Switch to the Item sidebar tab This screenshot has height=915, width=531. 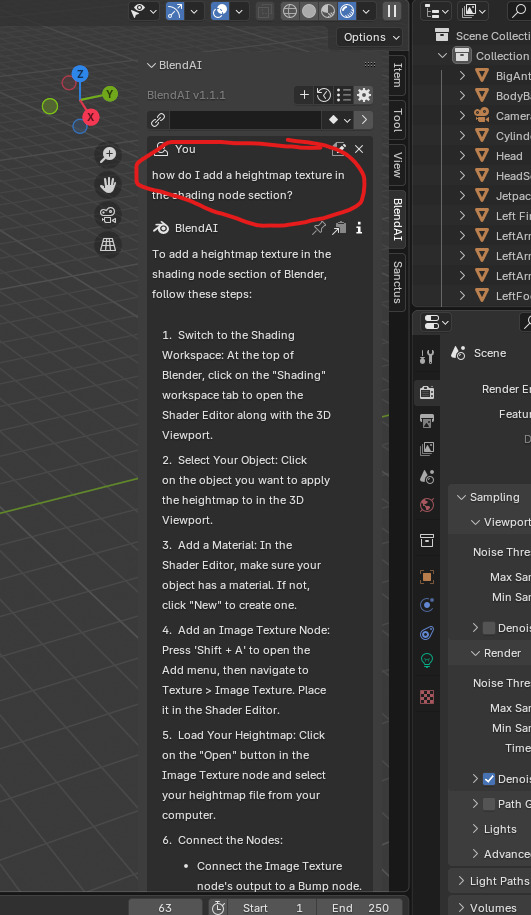click(x=397, y=75)
